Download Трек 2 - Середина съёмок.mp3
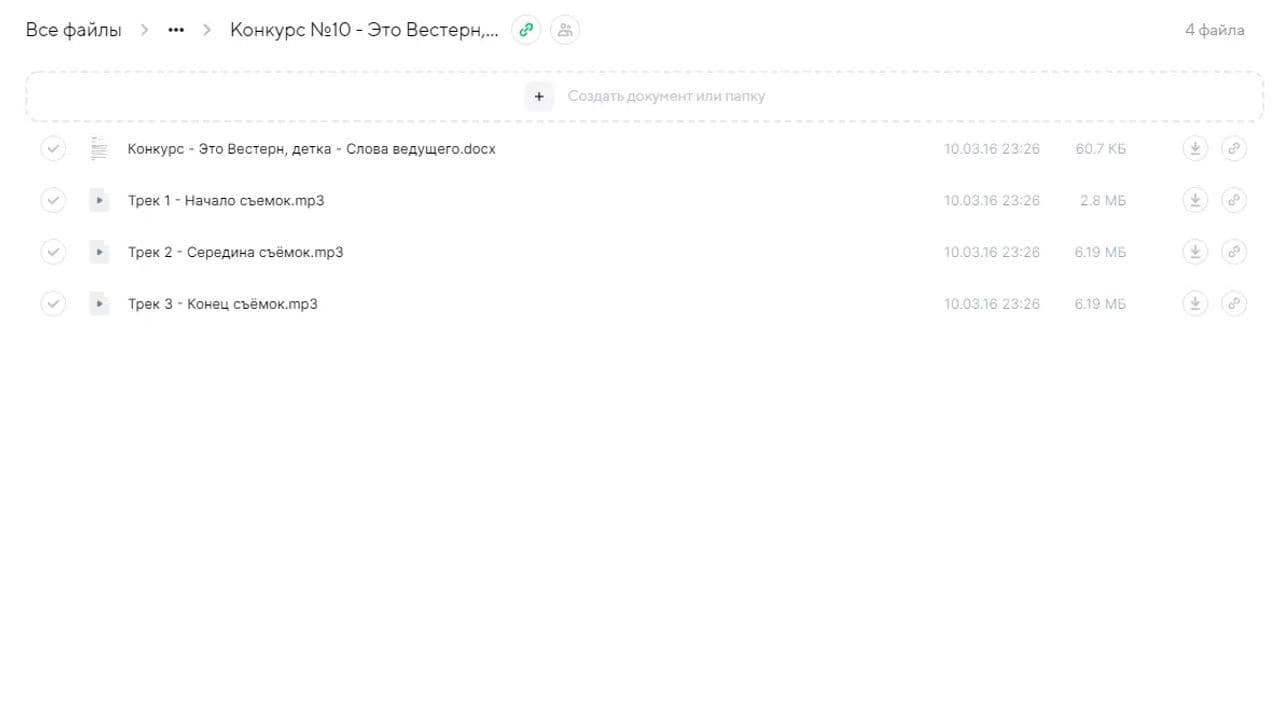This screenshot has width=1280, height=720. [1195, 252]
